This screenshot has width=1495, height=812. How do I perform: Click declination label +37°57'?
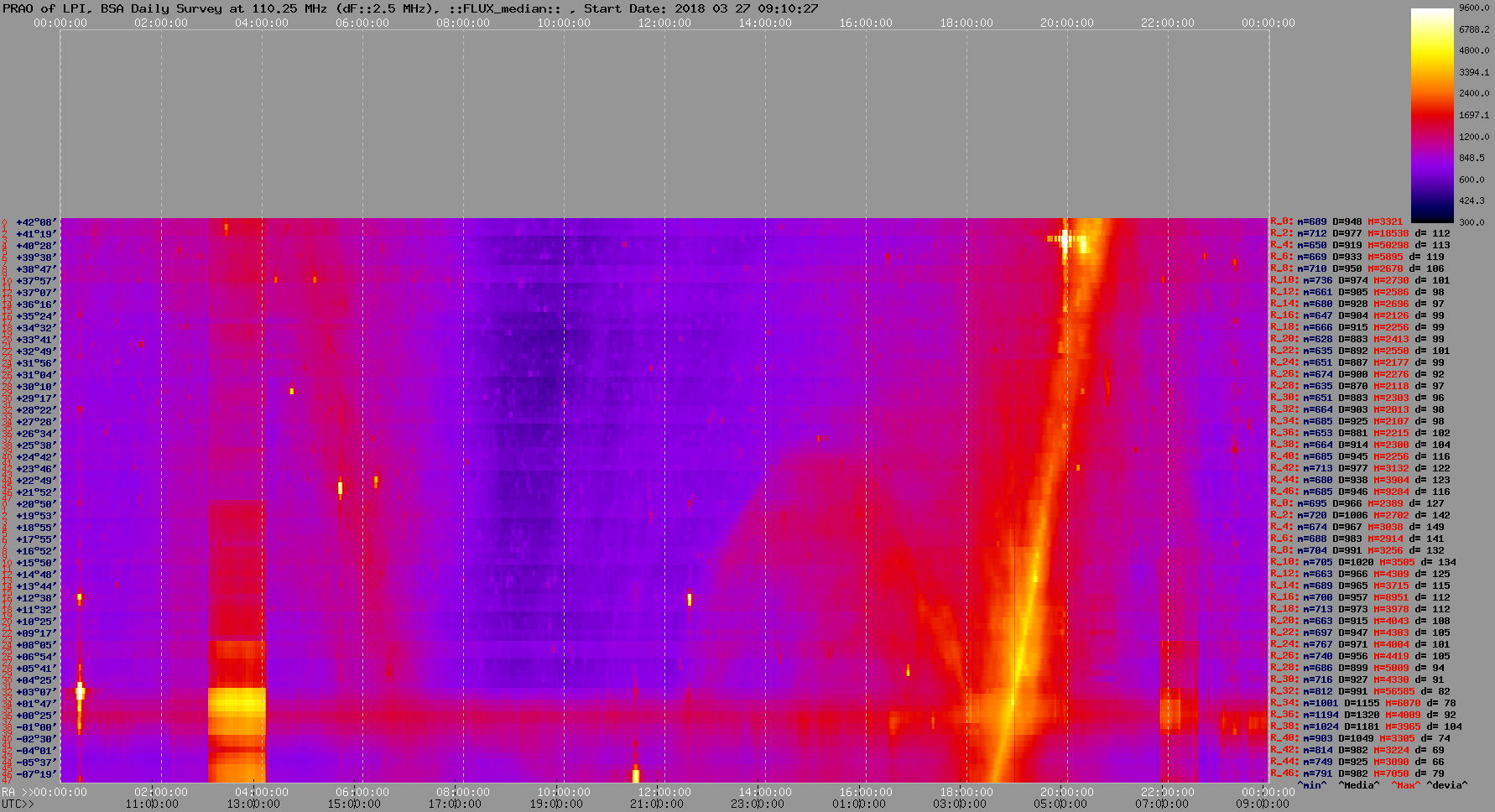point(36,281)
